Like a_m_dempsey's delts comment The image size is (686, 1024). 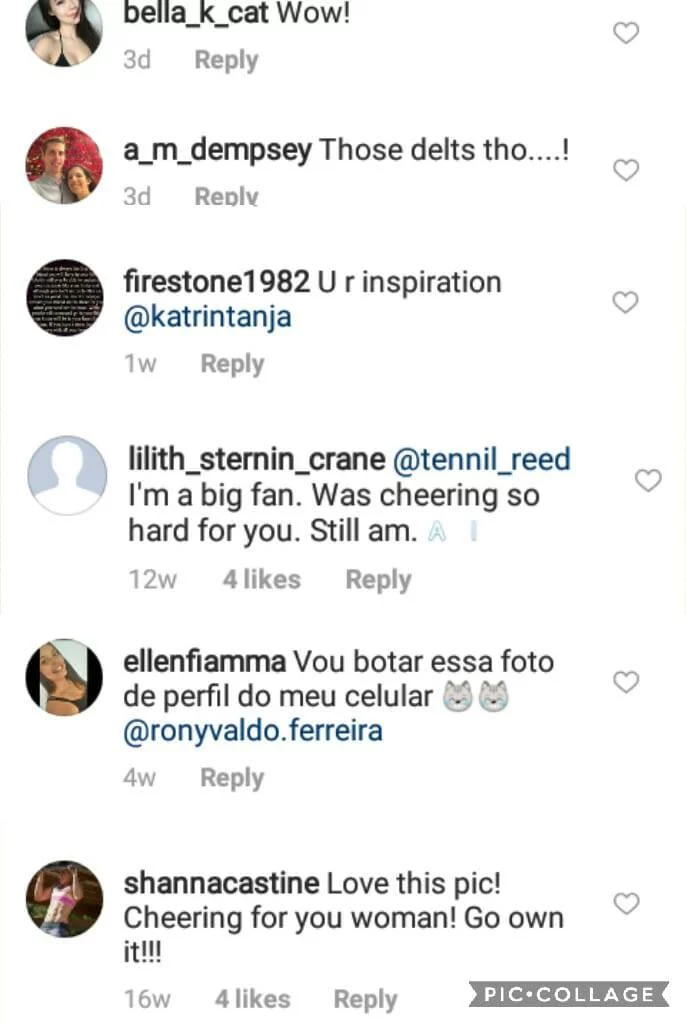click(625, 170)
